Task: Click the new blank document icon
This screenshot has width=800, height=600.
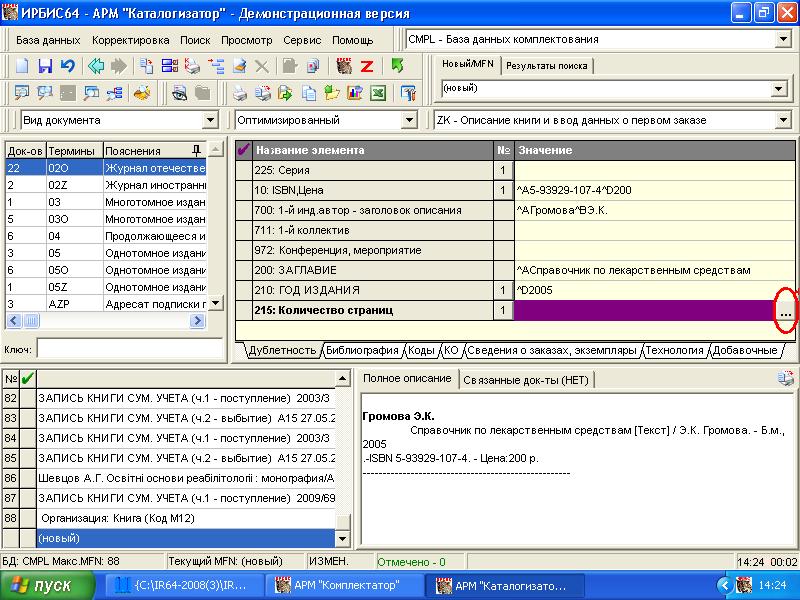Action: (22, 66)
